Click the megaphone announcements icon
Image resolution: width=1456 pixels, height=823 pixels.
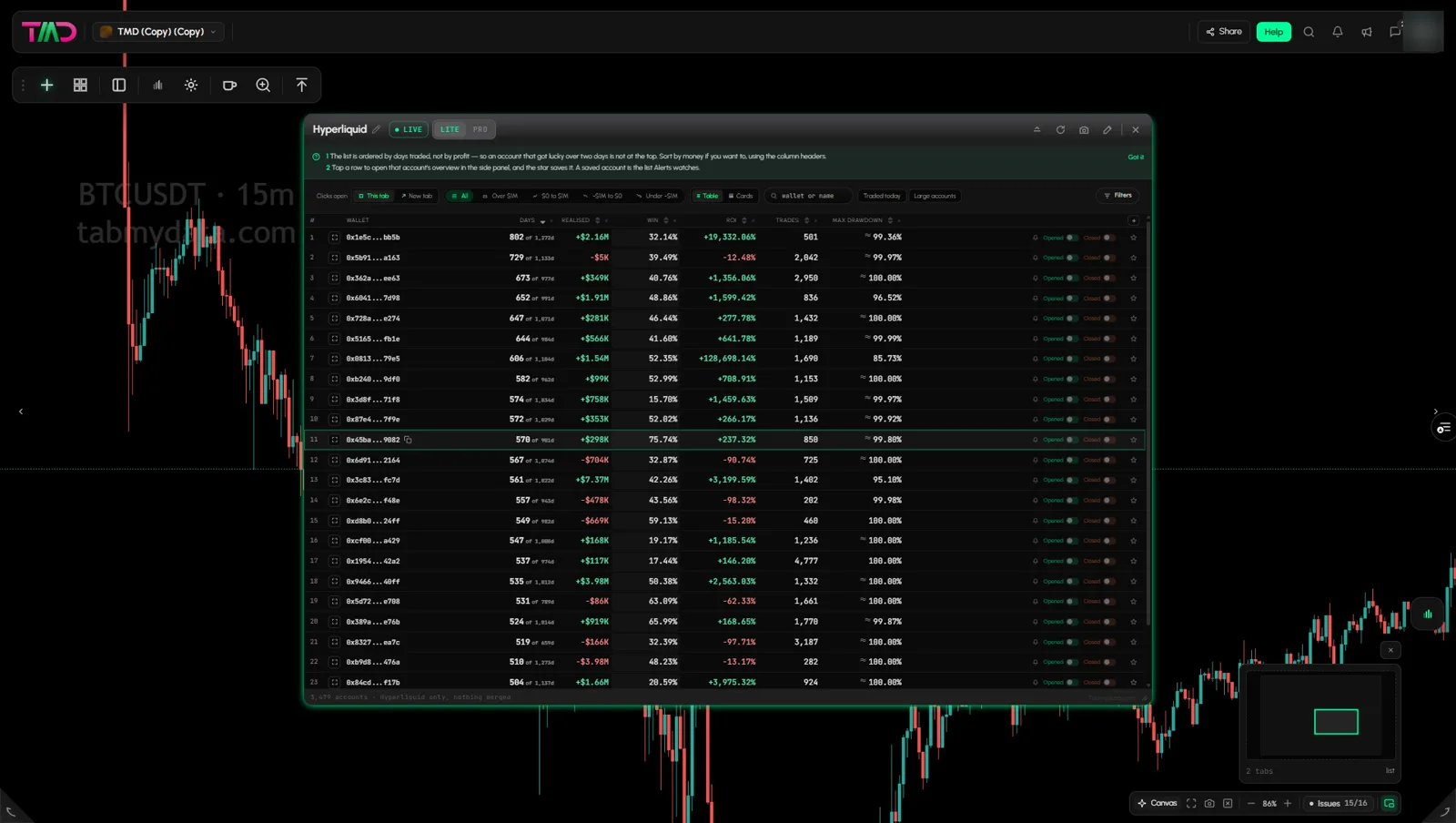(x=1367, y=32)
